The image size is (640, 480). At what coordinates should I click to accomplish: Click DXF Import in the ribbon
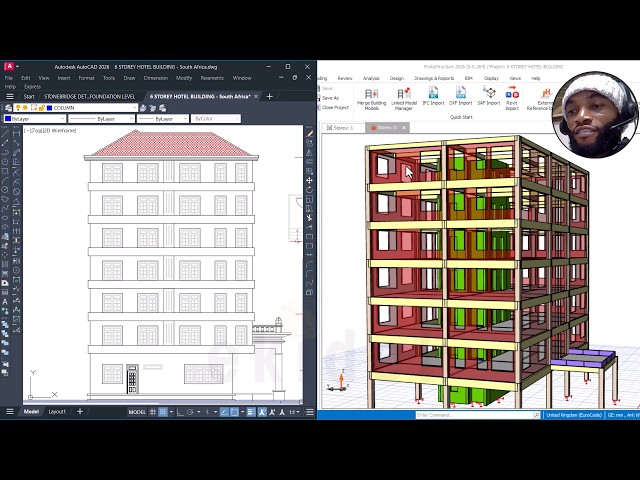pos(460,96)
